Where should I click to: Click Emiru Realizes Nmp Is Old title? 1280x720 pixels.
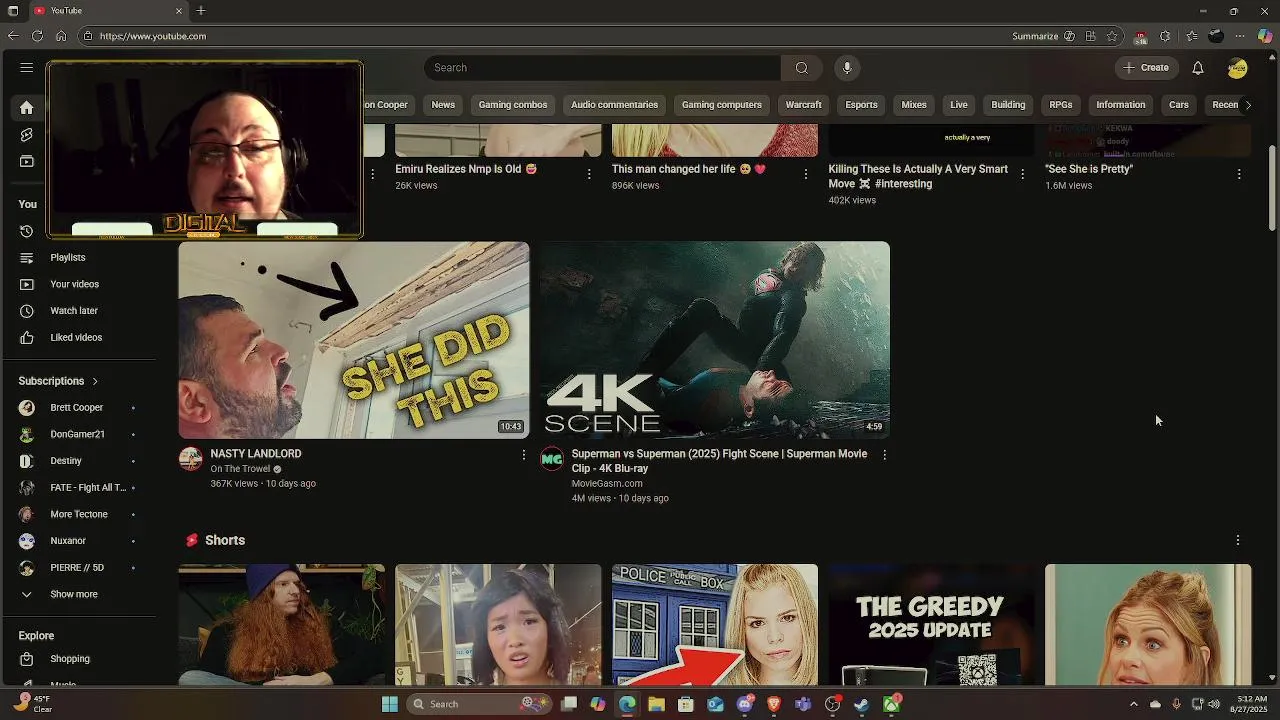pyautogui.click(x=466, y=169)
